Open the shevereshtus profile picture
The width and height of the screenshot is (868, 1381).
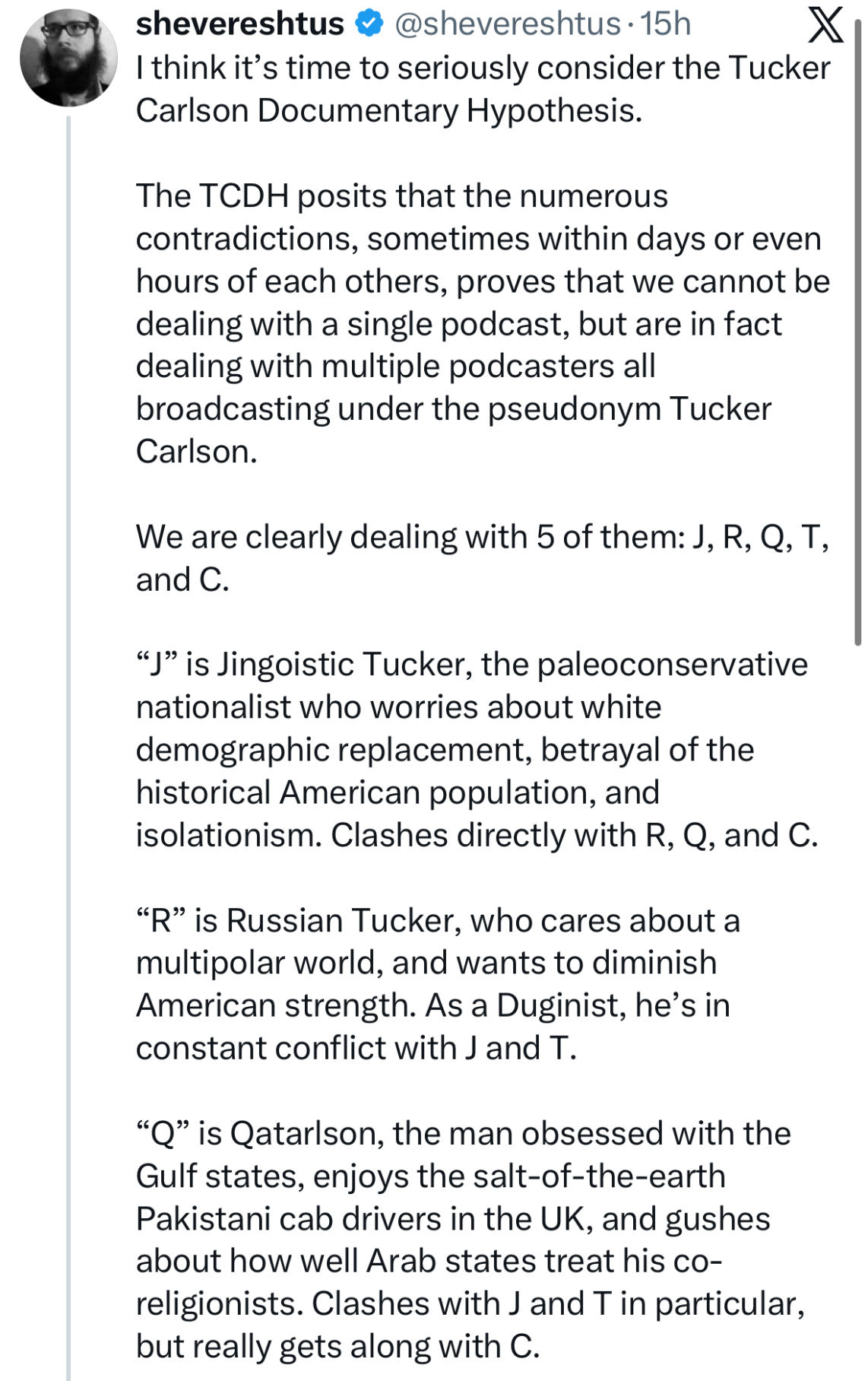[x=68, y=58]
